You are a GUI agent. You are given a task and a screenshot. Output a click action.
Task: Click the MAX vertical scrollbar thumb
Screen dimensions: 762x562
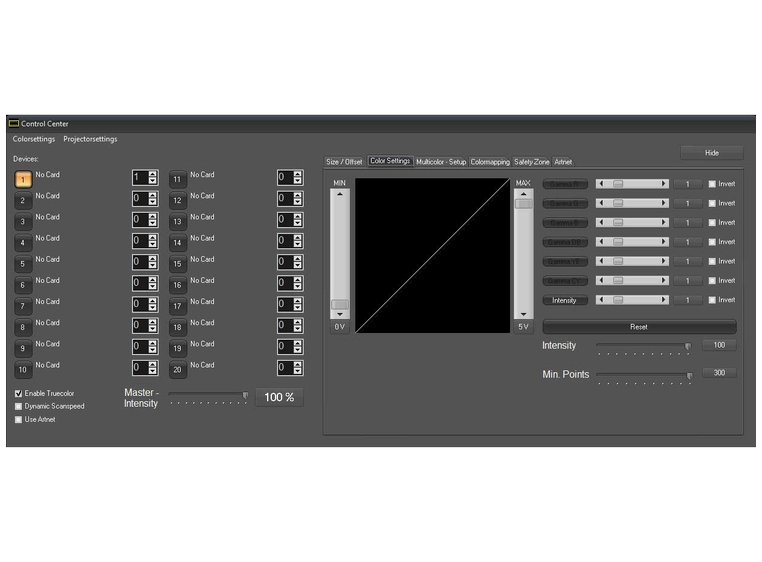(523, 204)
